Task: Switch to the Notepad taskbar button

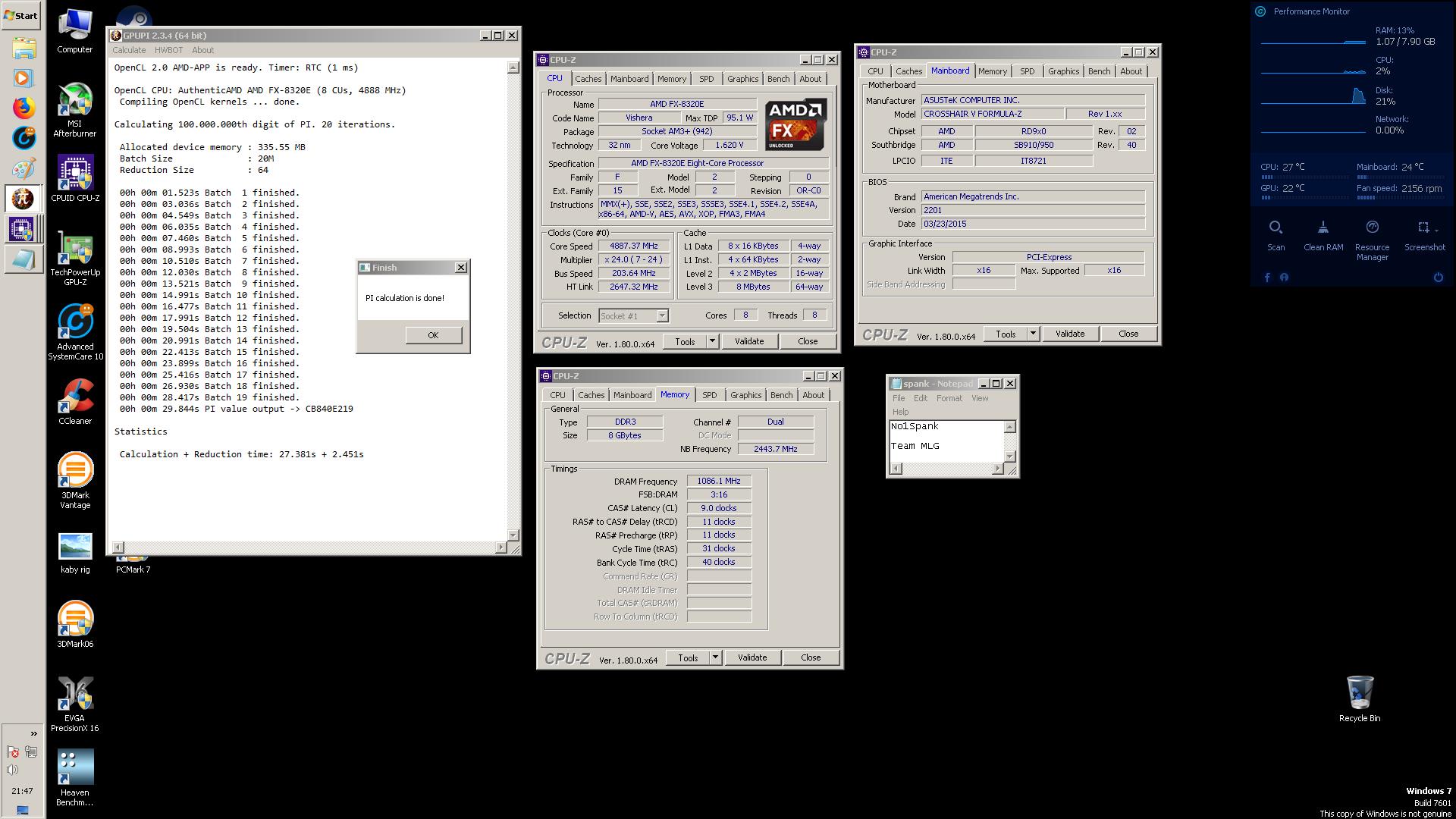Action: (x=24, y=259)
